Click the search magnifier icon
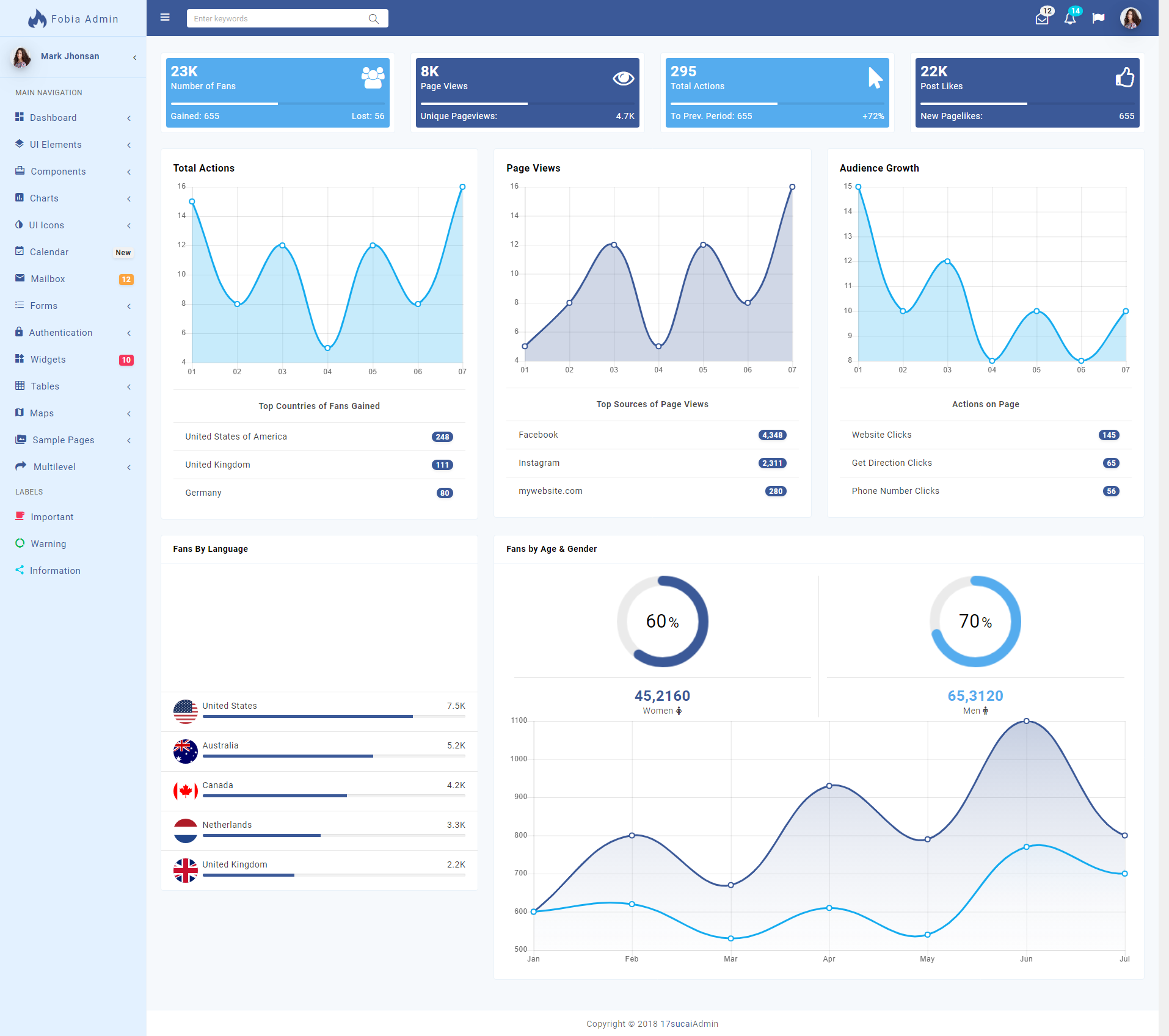1169x1036 pixels. 374,19
